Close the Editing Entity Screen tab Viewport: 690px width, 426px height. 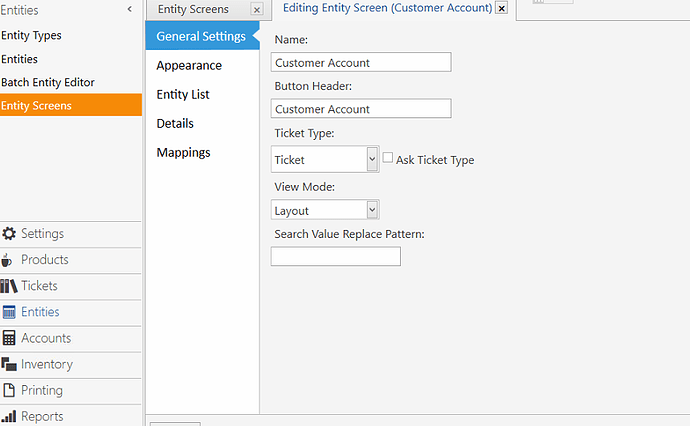[x=502, y=8]
